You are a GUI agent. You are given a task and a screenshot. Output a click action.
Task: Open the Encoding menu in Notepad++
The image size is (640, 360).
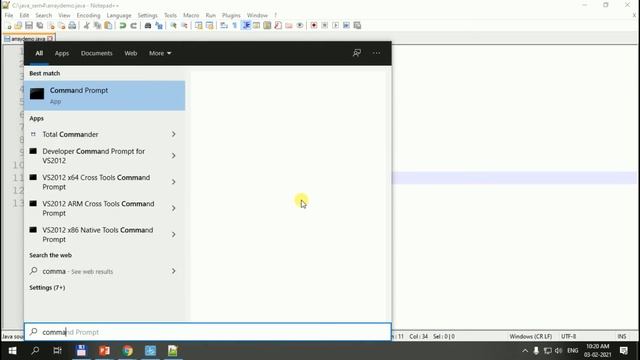coord(88,15)
